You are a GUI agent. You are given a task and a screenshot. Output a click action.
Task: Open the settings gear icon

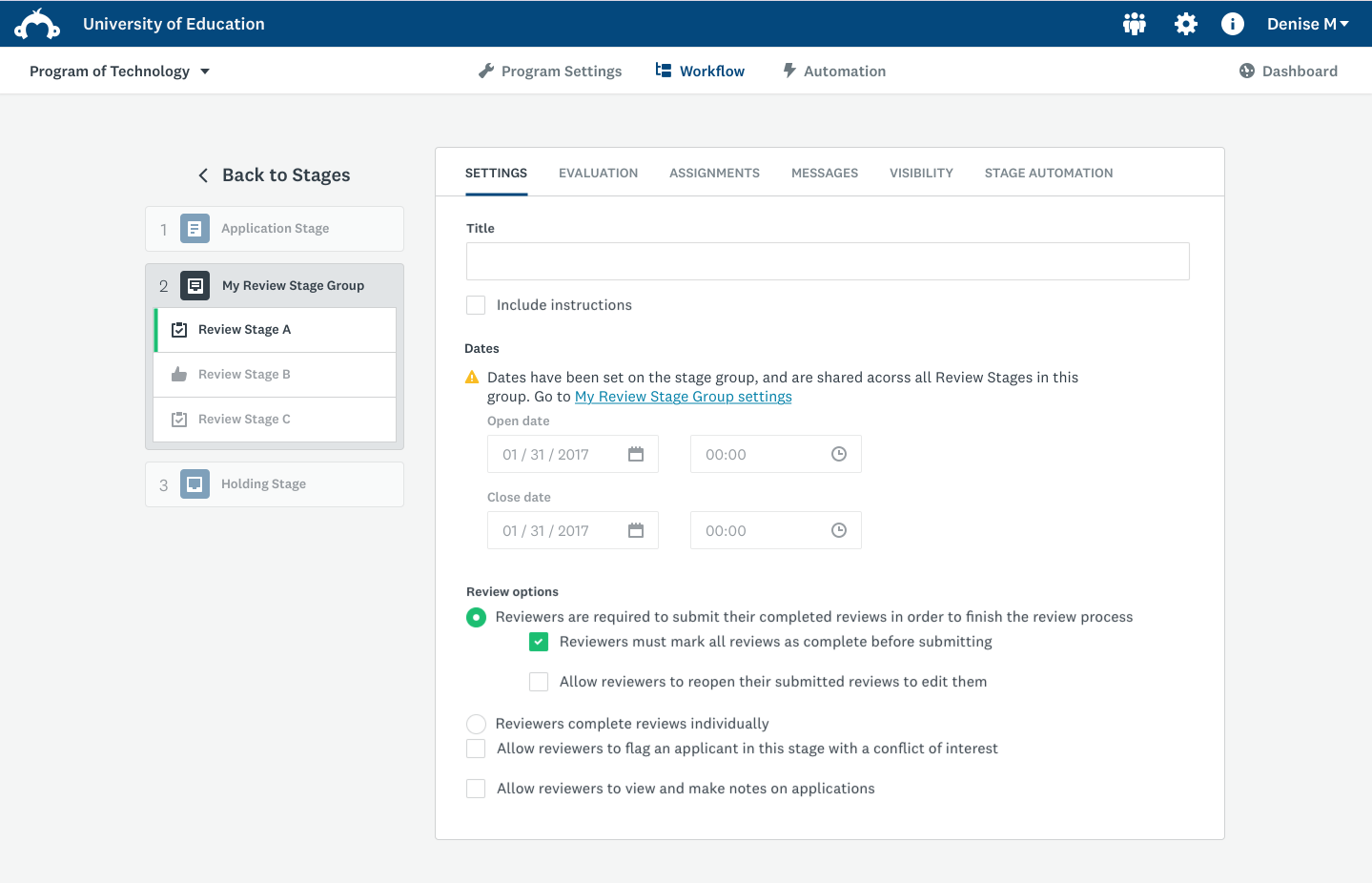tap(1185, 24)
